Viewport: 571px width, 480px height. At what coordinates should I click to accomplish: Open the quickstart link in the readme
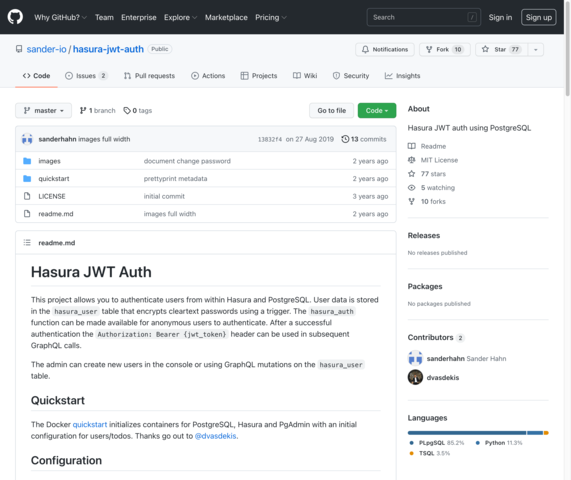click(x=90, y=425)
